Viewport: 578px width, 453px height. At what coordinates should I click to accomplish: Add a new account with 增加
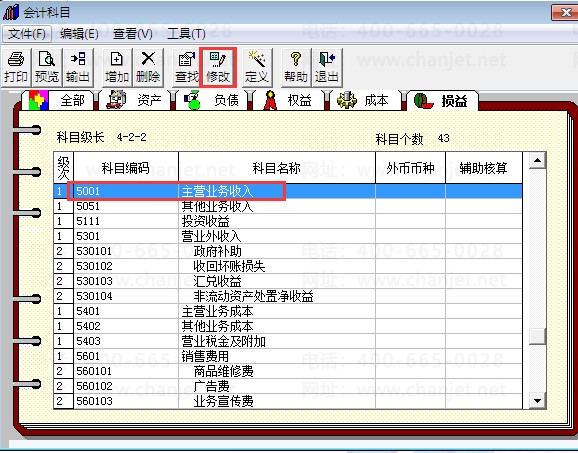click(x=117, y=67)
